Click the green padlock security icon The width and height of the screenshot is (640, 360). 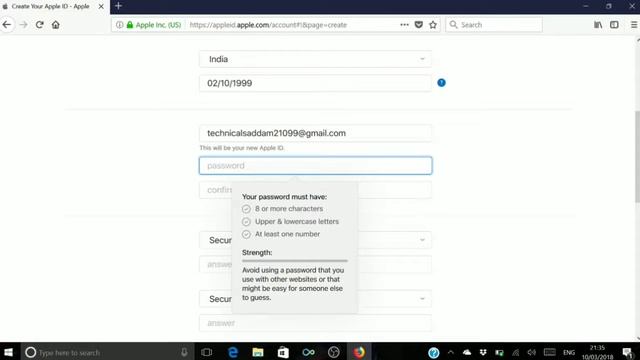[130, 25]
